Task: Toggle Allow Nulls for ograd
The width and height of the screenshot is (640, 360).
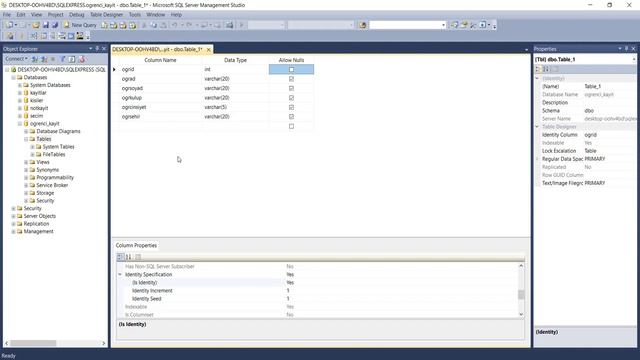Action: pyautogui.click(x=291, y=79)
